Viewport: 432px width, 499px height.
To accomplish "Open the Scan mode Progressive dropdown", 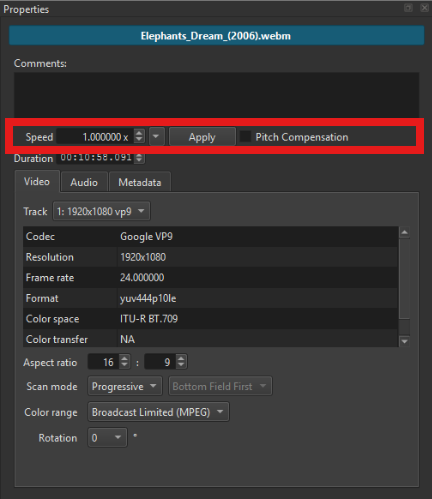I will 125,386.
